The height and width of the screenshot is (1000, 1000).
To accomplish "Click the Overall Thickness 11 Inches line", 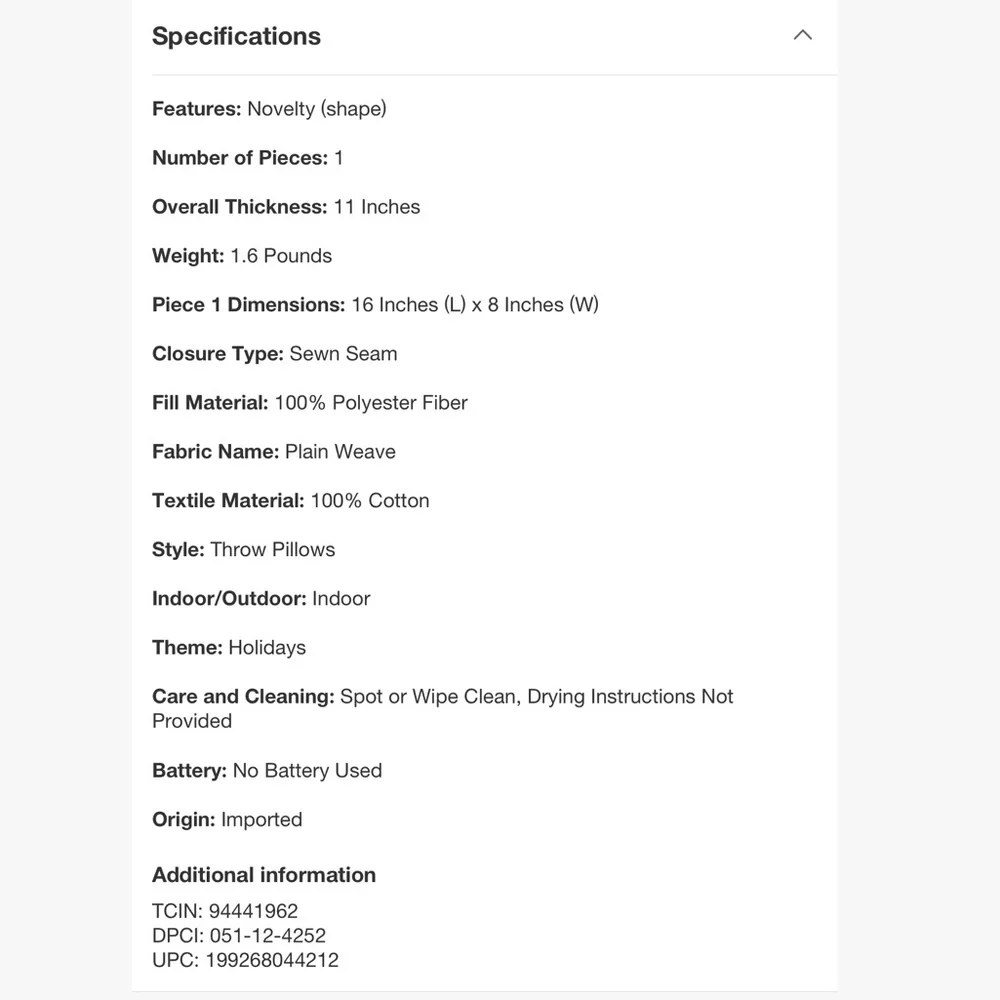I will 286,207.
